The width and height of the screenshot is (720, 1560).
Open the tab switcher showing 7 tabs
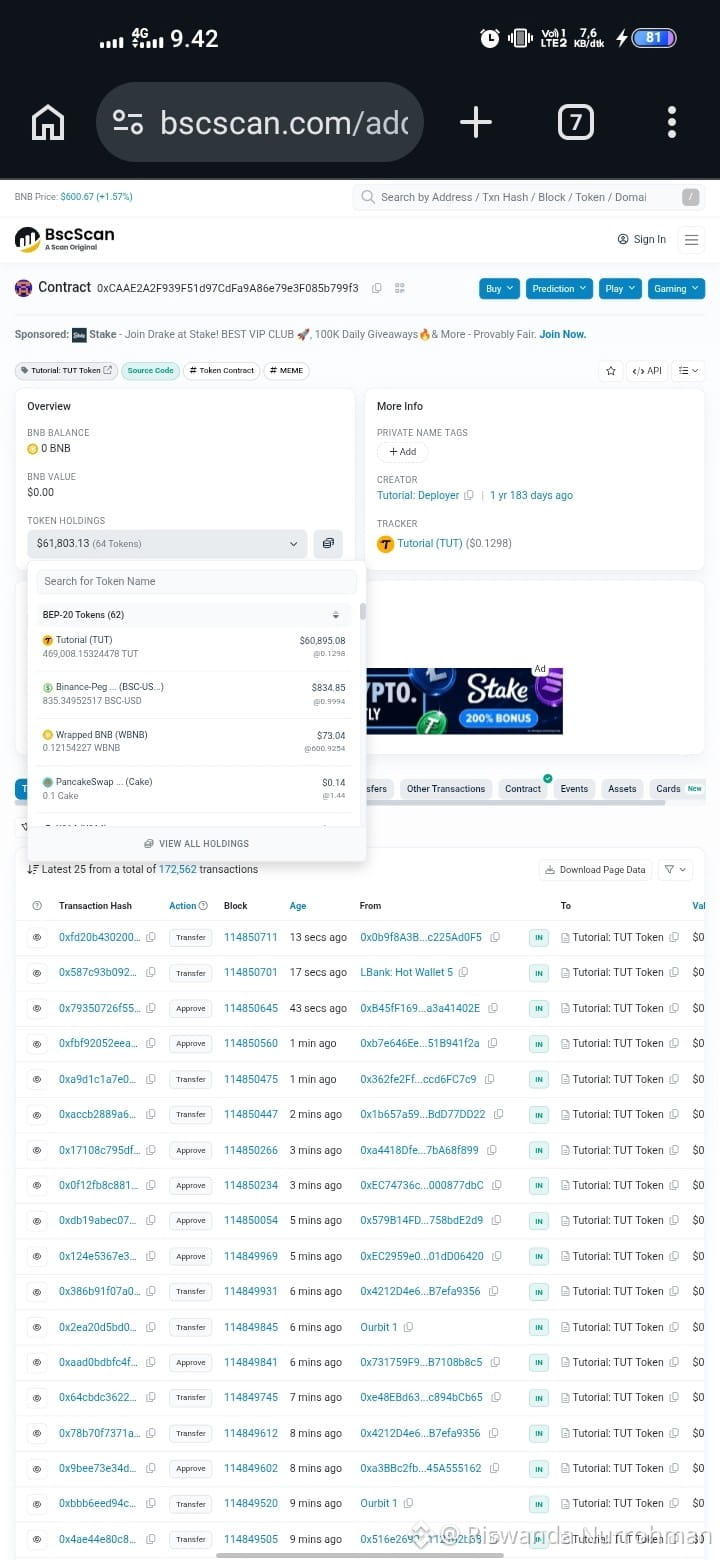(x=575, y=122)
